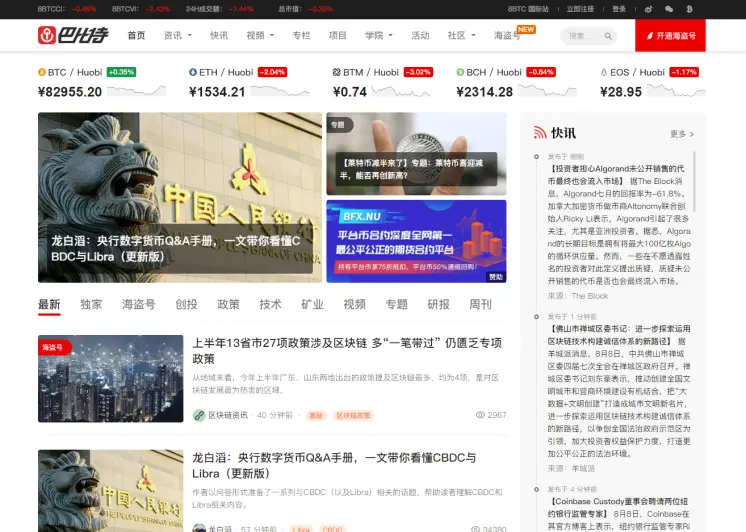The width and height of the screenshot is (746, 532).
Task: Click the 区块链政策 tag
Action: point(353,415)
